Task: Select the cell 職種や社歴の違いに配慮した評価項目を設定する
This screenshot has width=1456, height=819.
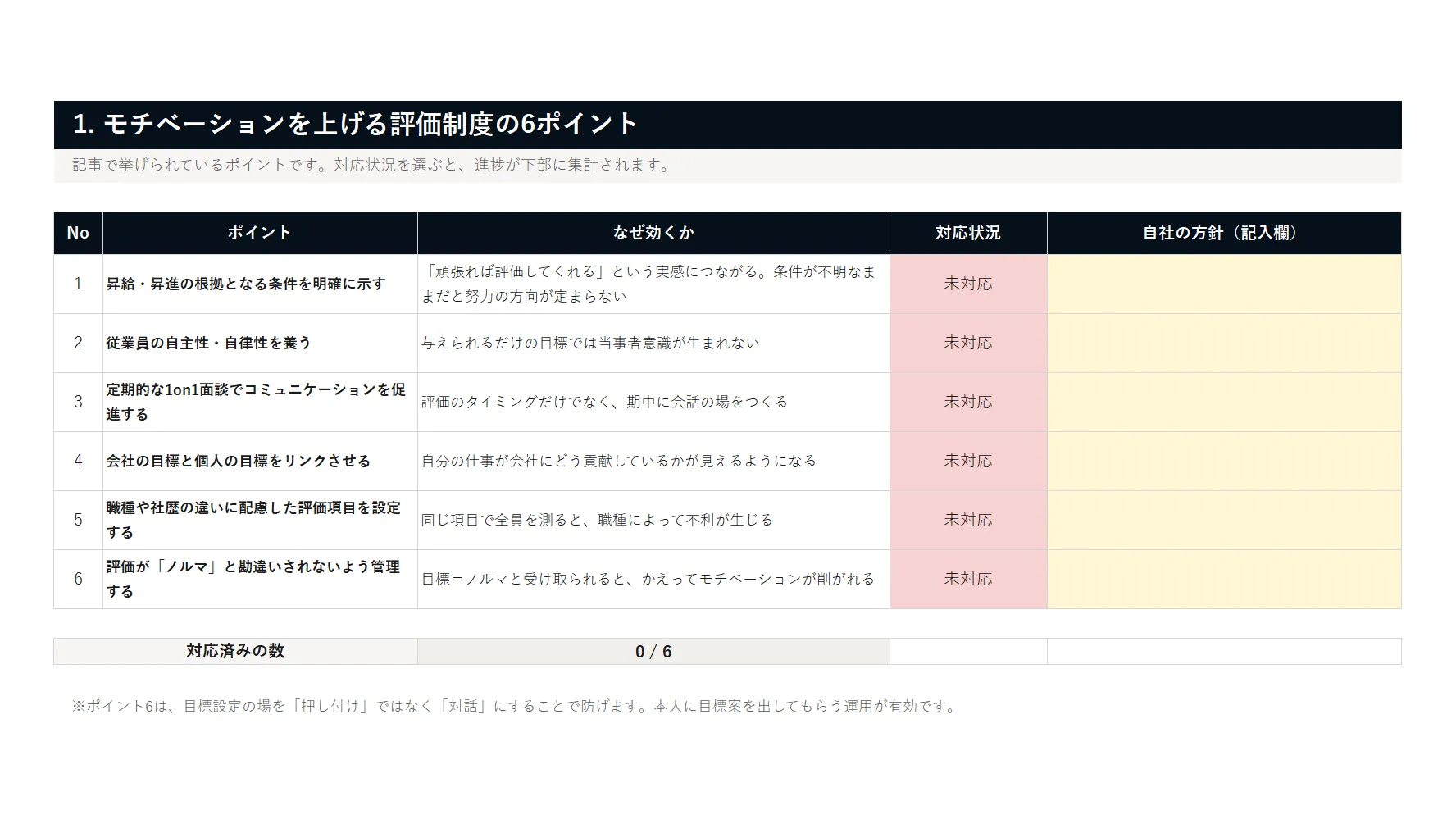Action: 260,520
